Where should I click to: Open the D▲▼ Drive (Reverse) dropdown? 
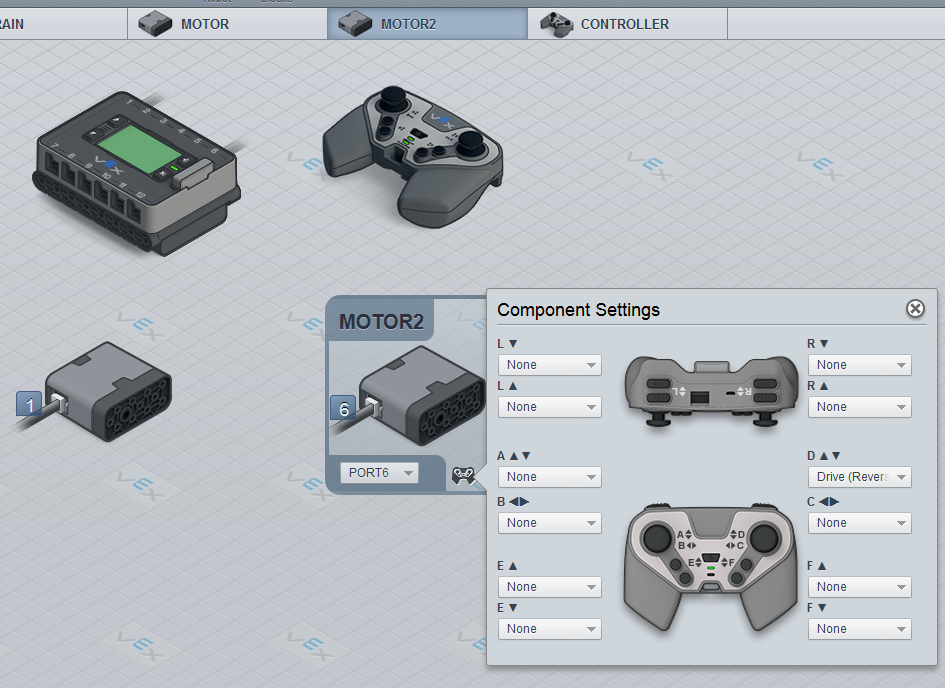(x=859, y=477)
